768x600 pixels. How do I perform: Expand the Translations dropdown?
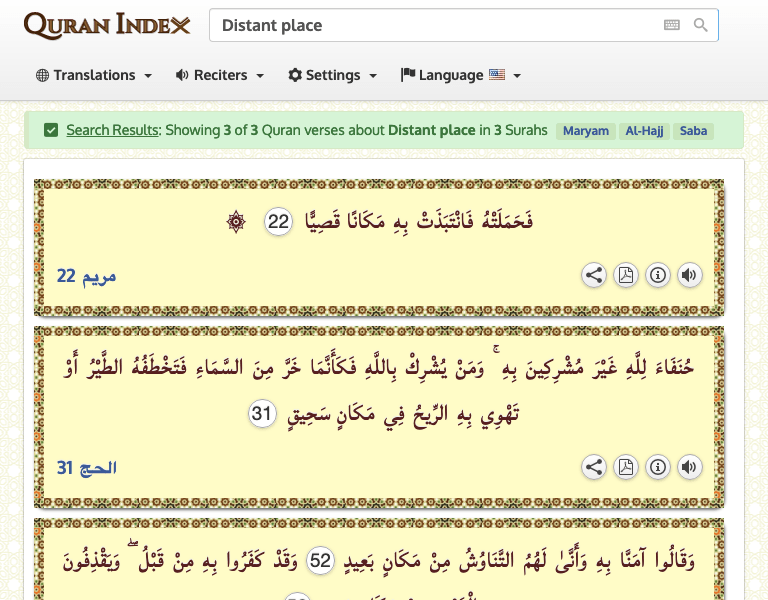click(94, 75)
